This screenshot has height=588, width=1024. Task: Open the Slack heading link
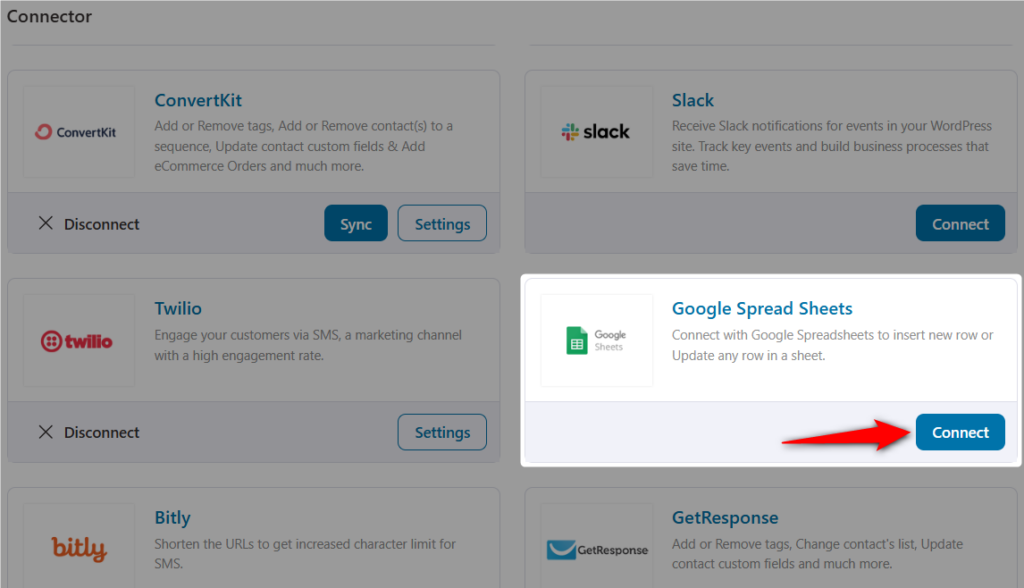coord(692,100)
